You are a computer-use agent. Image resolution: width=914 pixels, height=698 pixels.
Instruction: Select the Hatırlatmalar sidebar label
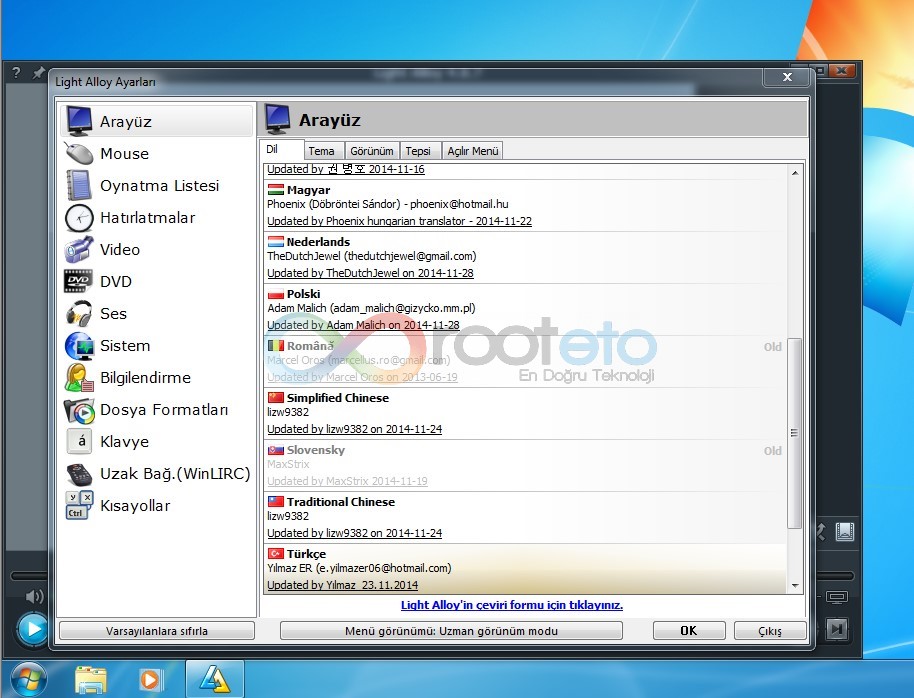(147, 218)
